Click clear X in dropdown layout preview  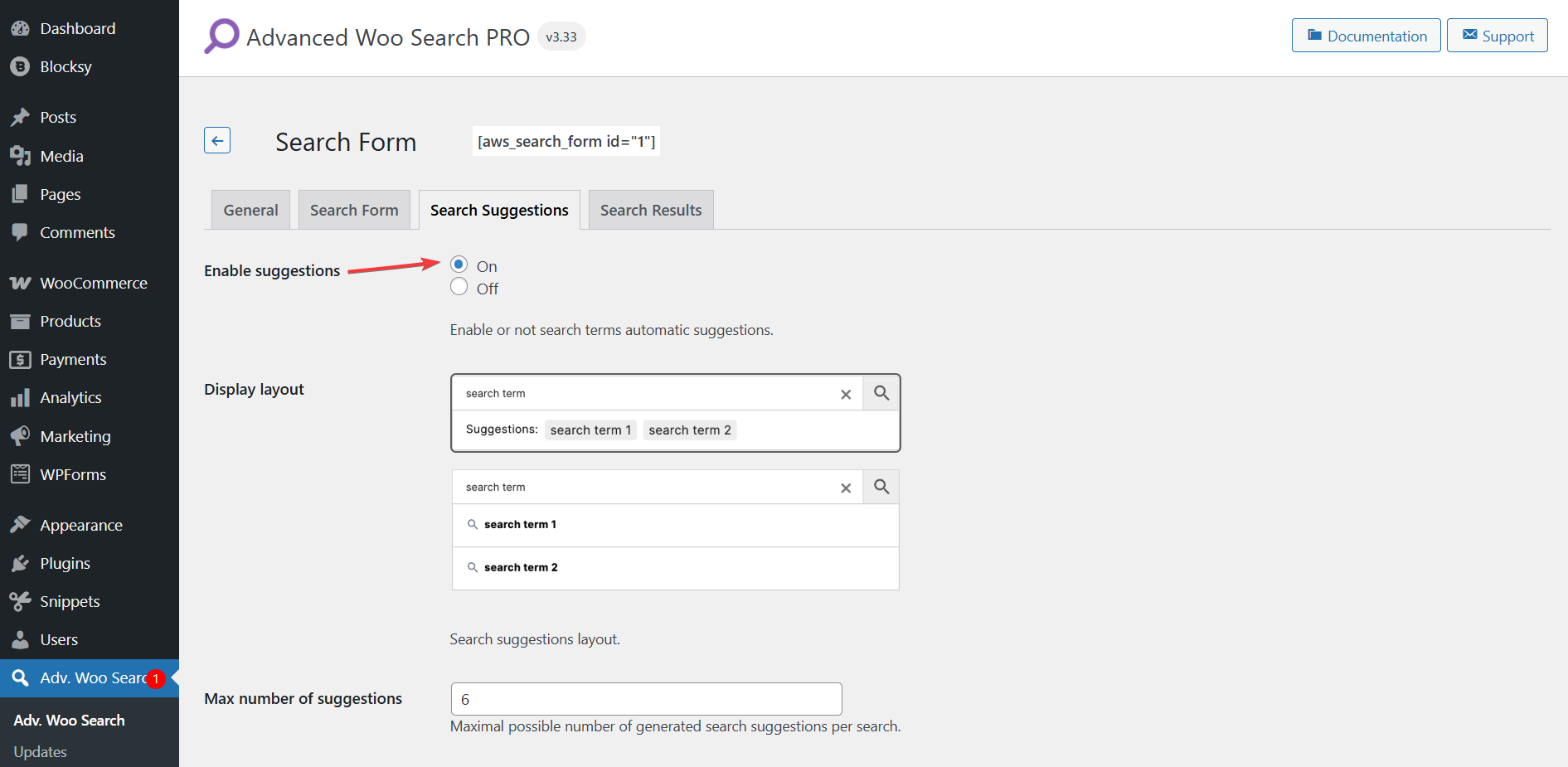tap(845, 488)
